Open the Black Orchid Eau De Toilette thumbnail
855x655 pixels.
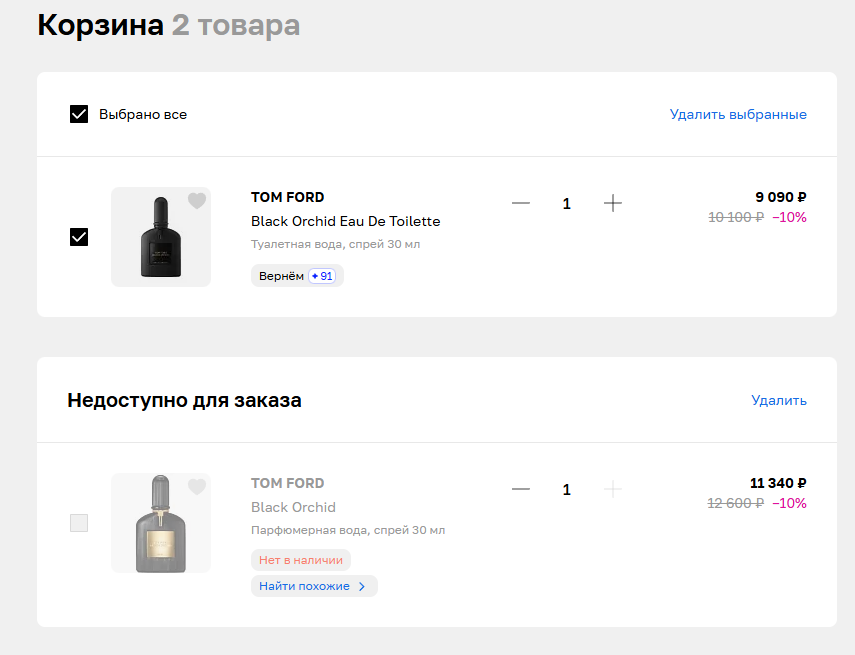(x=161, y=237)
